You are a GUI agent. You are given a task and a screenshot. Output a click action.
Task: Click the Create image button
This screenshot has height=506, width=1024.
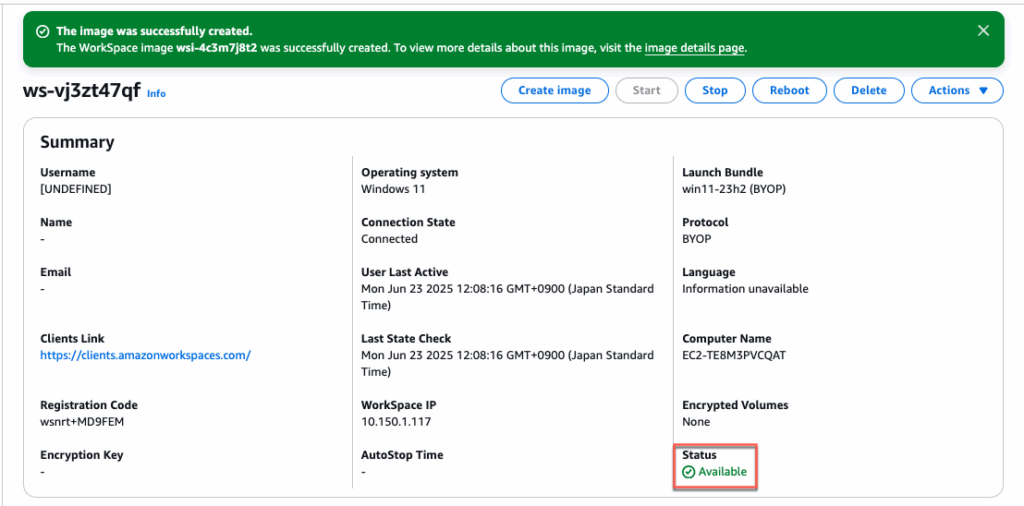[554, 90]
